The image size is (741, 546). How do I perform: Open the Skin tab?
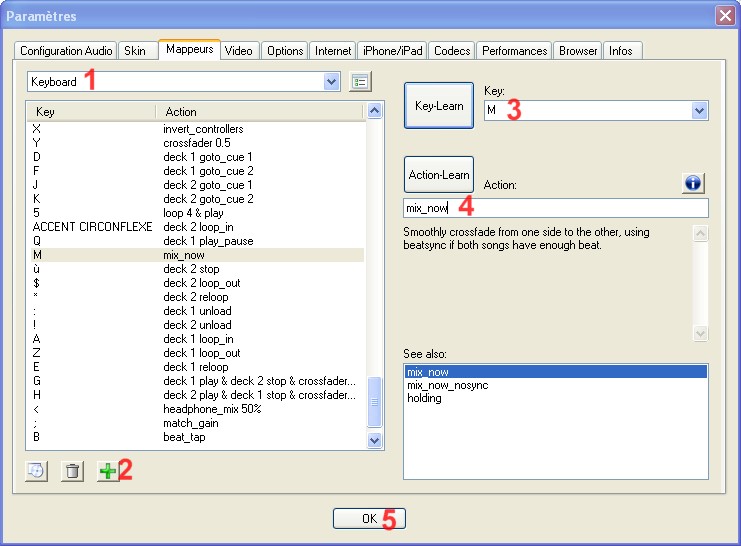[134, 51]
